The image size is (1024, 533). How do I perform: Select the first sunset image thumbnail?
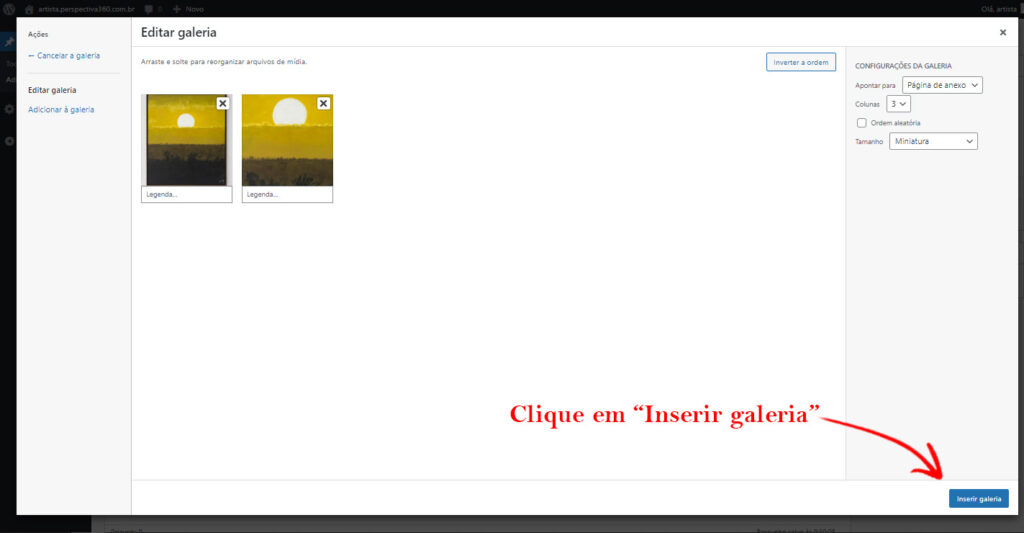click(187, 140)
